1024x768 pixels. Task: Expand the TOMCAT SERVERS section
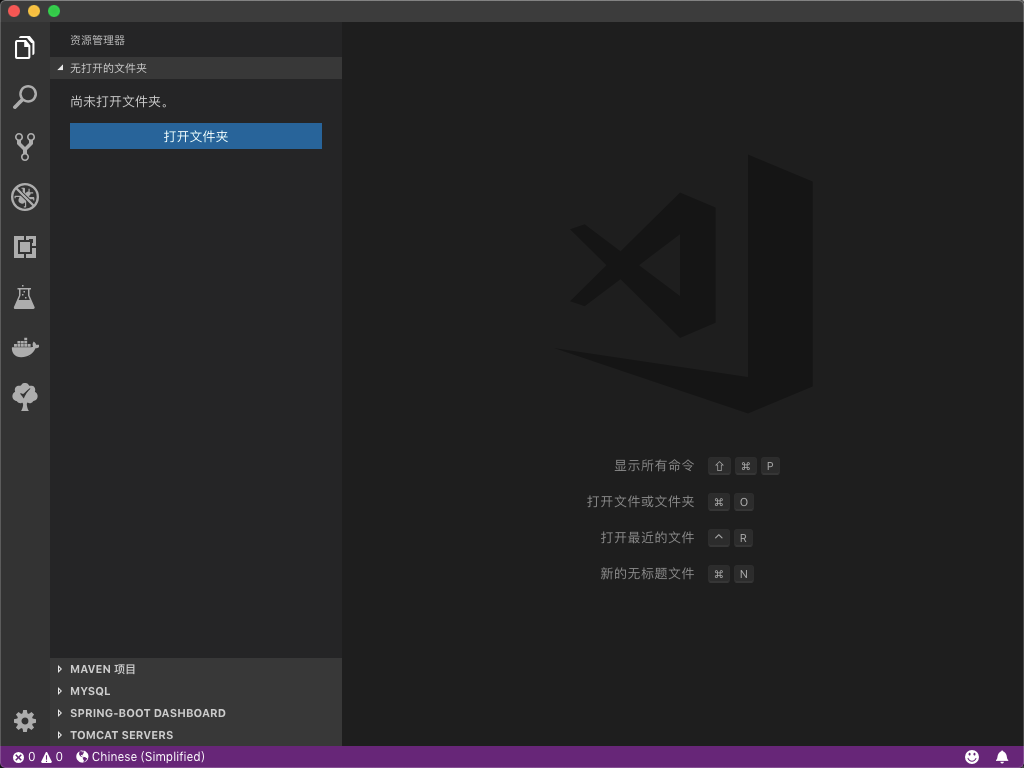(122, 735)
